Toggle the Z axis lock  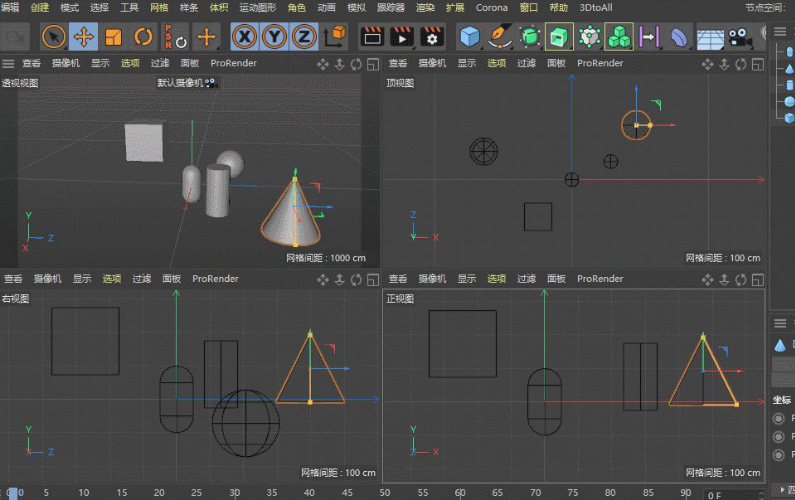point(304,38)
